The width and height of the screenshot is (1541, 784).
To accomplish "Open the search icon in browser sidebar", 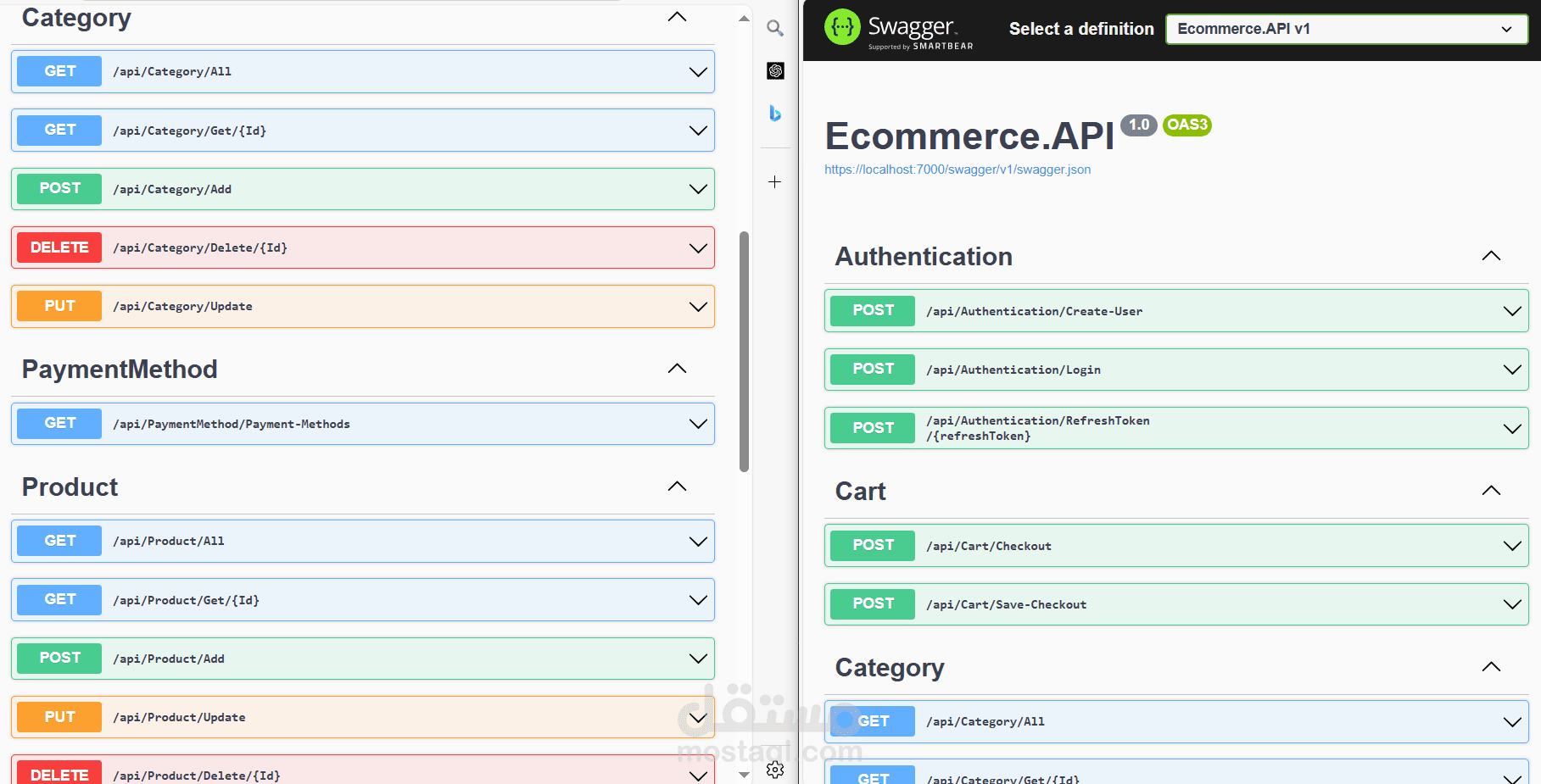I will 774,28.
